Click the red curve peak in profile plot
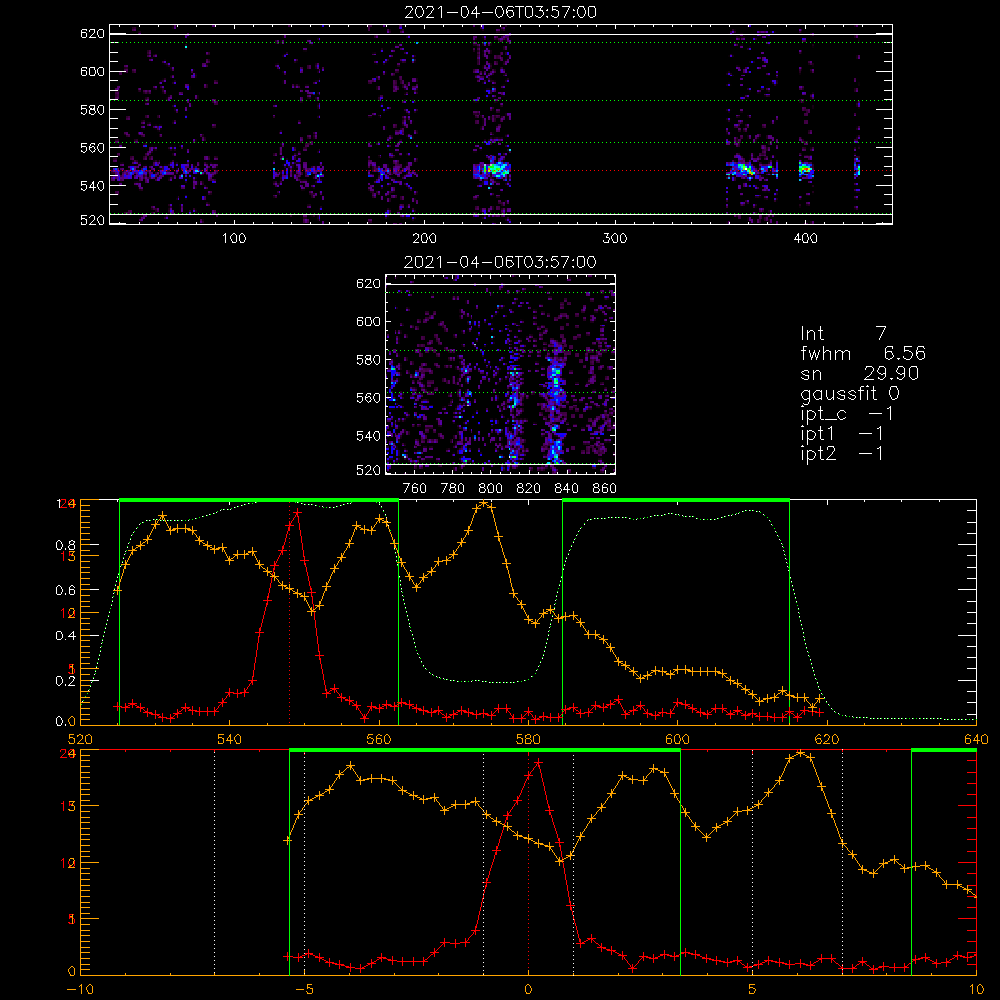 tap(297, 512)
